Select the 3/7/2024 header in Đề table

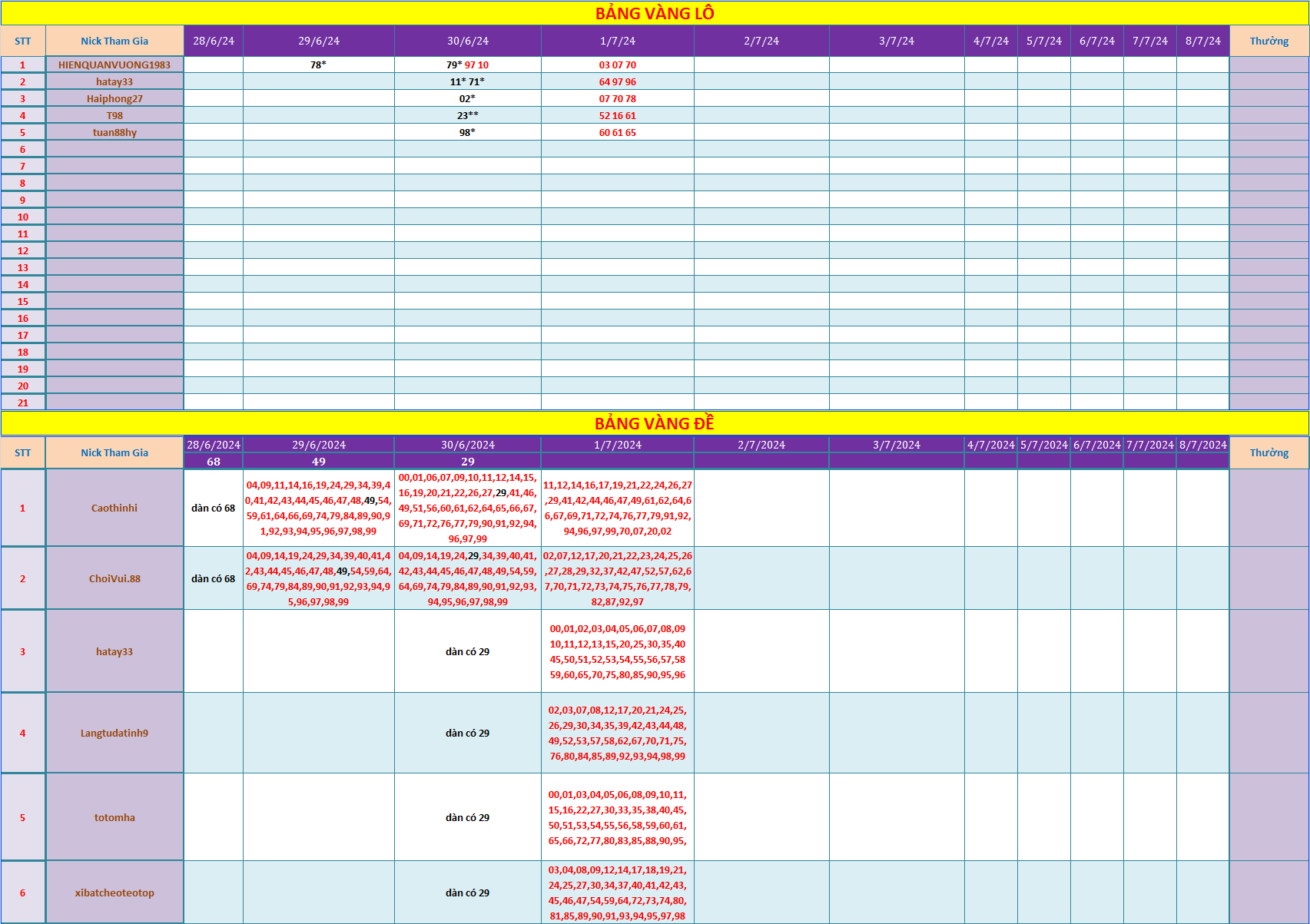897,445
